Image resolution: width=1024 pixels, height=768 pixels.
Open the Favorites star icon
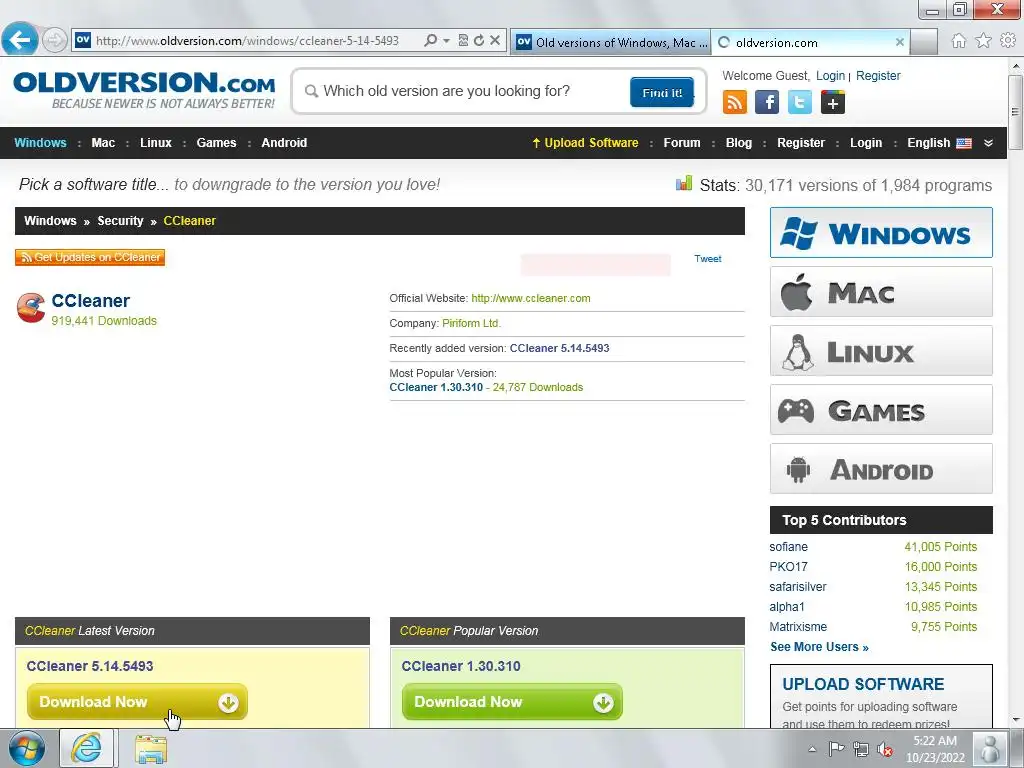pos(983,41)
